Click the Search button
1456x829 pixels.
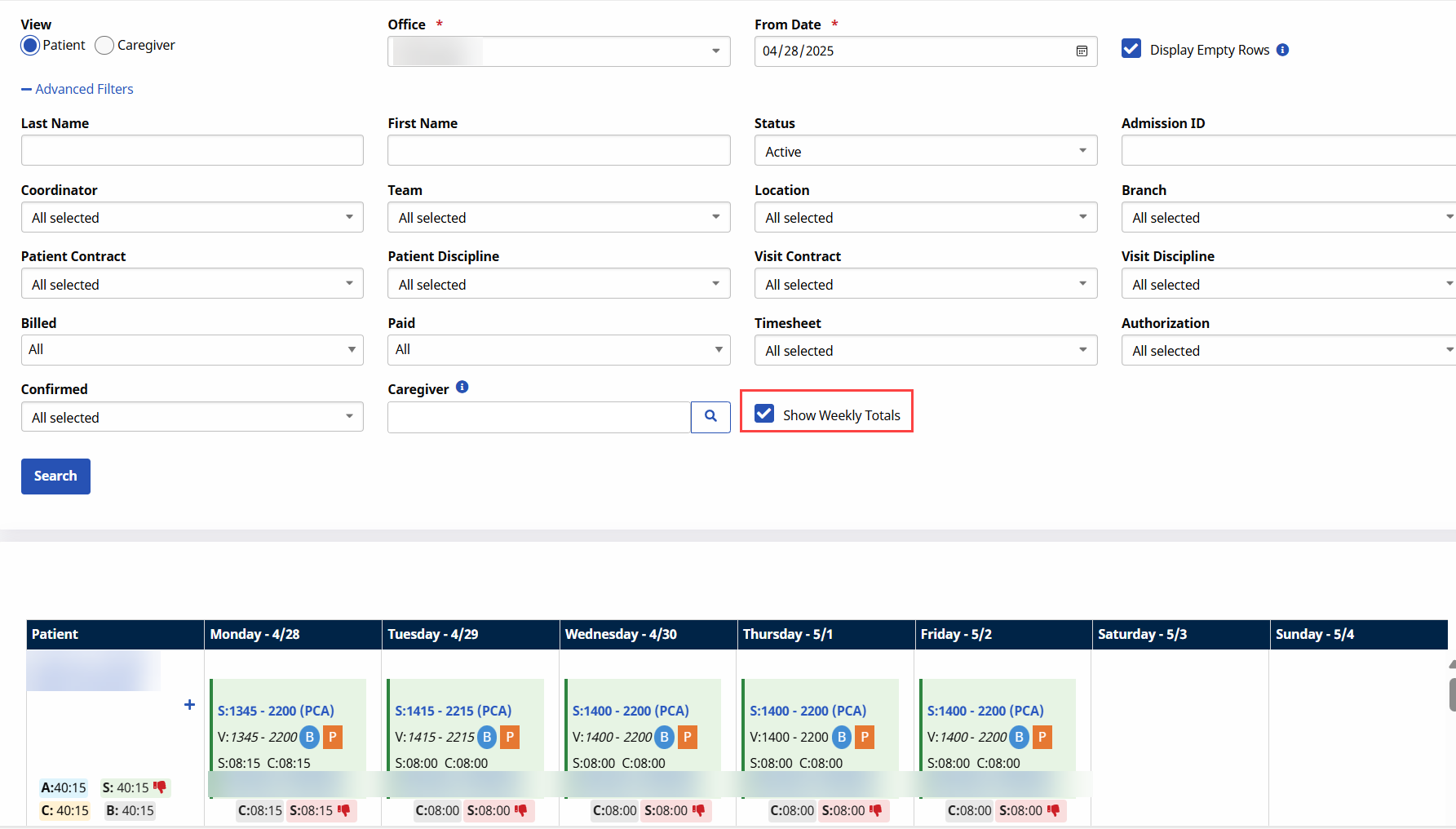pos(55,476)
